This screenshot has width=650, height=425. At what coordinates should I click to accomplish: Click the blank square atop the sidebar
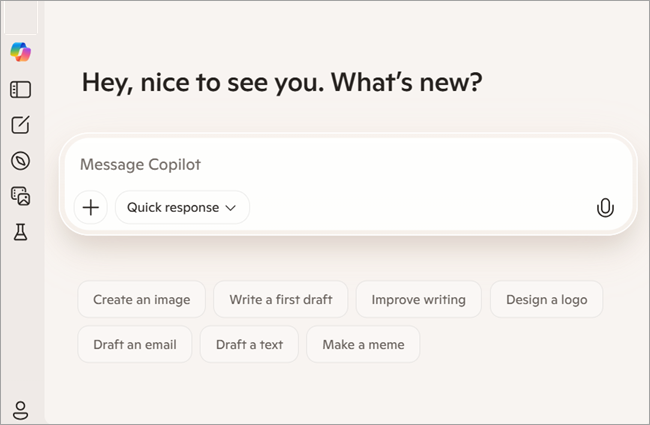point(20,17)
